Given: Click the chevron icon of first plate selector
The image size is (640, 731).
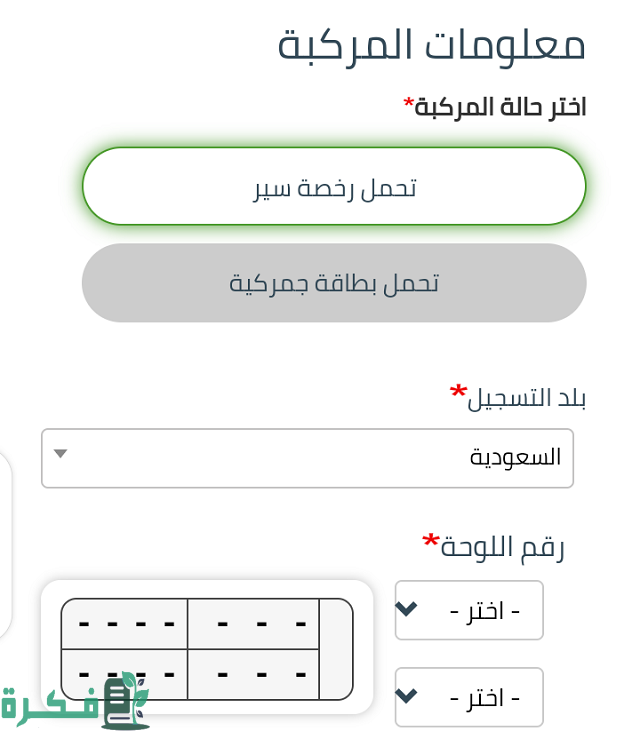Looking at the screenshot, I should (x=406, y=608).
